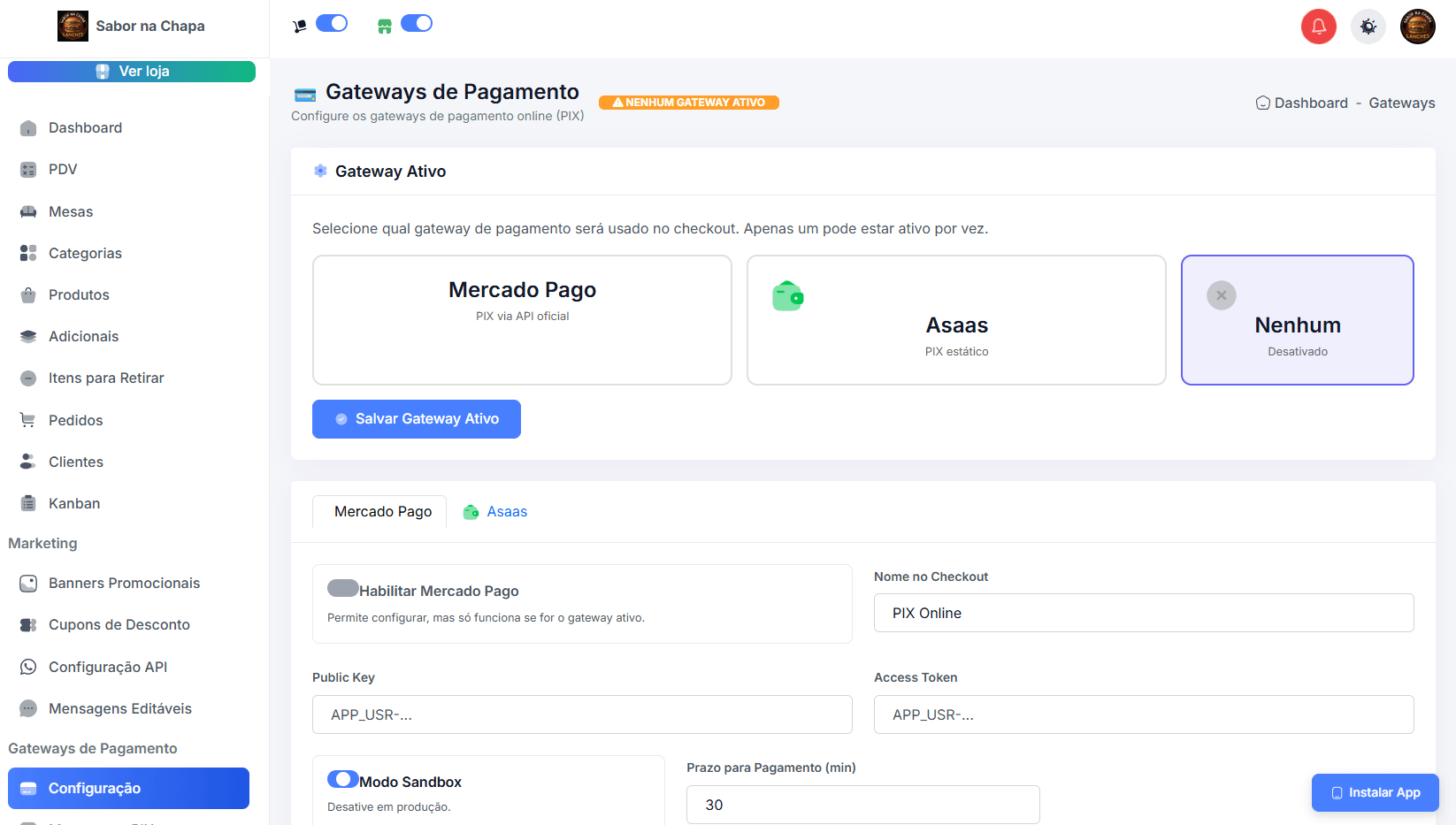Open Configuração under Gateways de Pagamento
Viewport: 1456px width, 825px height.
128,788
